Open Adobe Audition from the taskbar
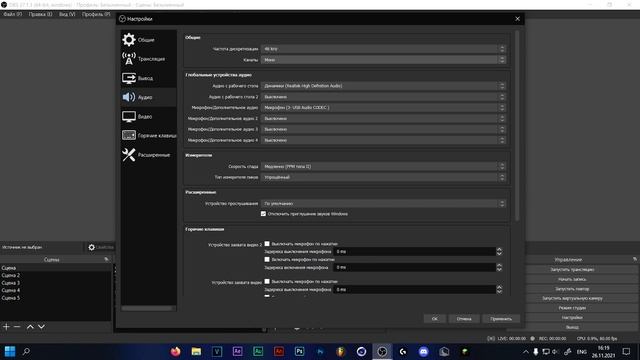The width and height of the screenshot is (640, 360). click(258, 351)
